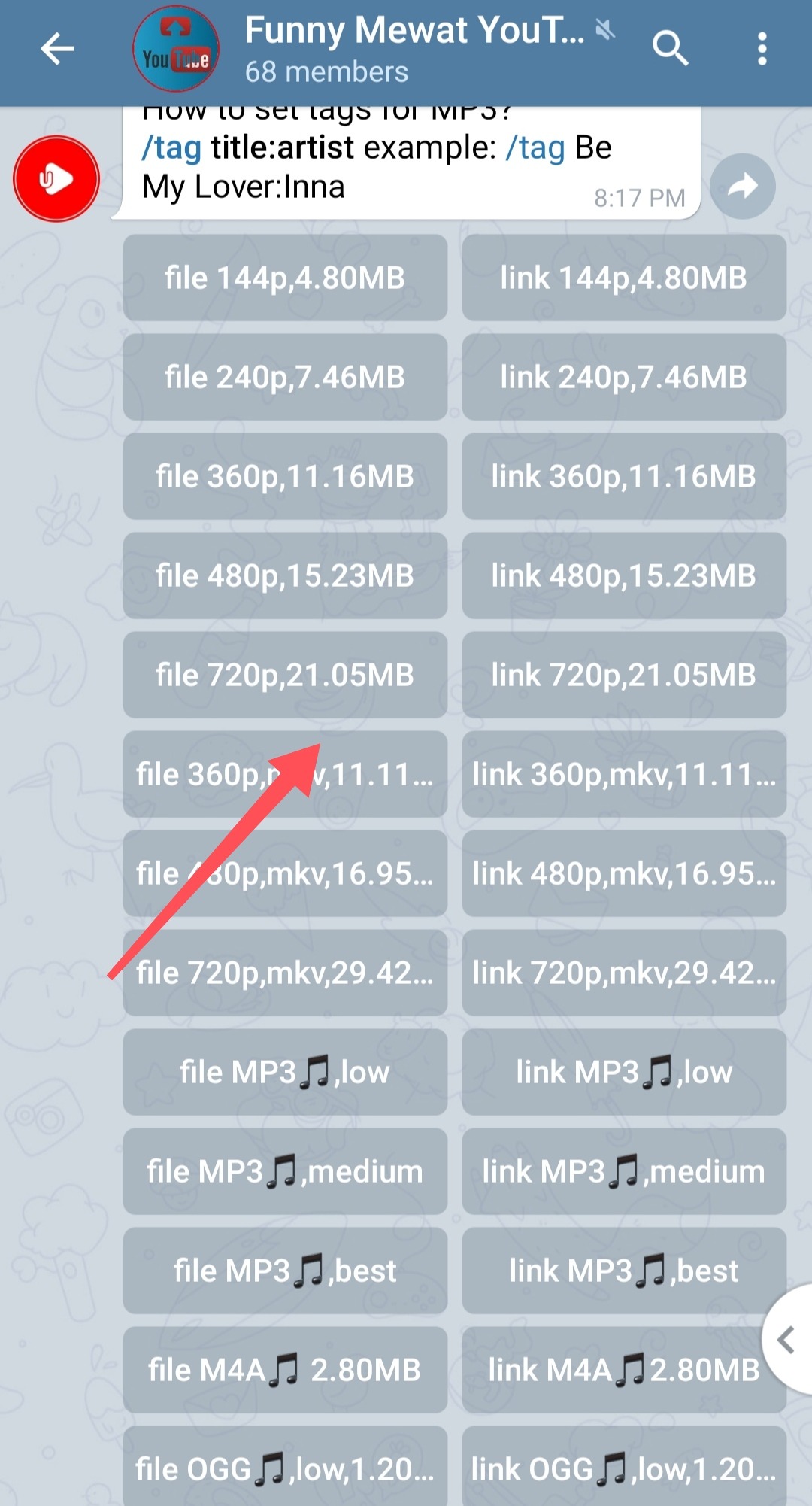Screen dimensions: 812x1506
Task: Open the Funny Mewat YouTube group avatar
Action: coord(176,50)
